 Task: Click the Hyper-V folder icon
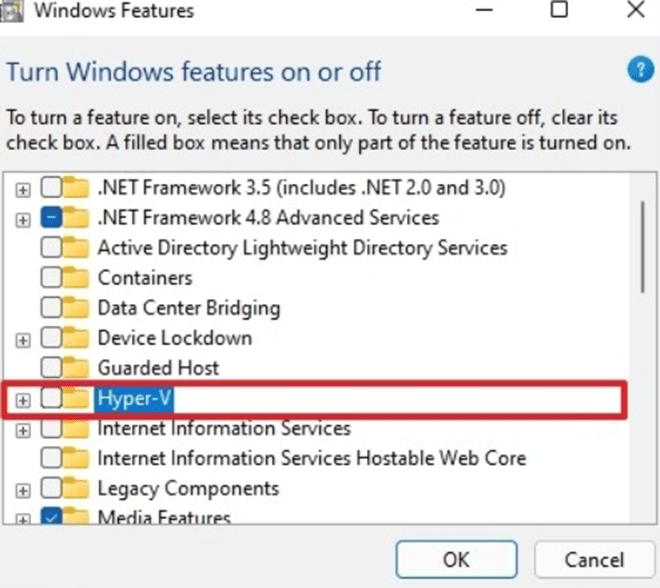coord(77,397)
